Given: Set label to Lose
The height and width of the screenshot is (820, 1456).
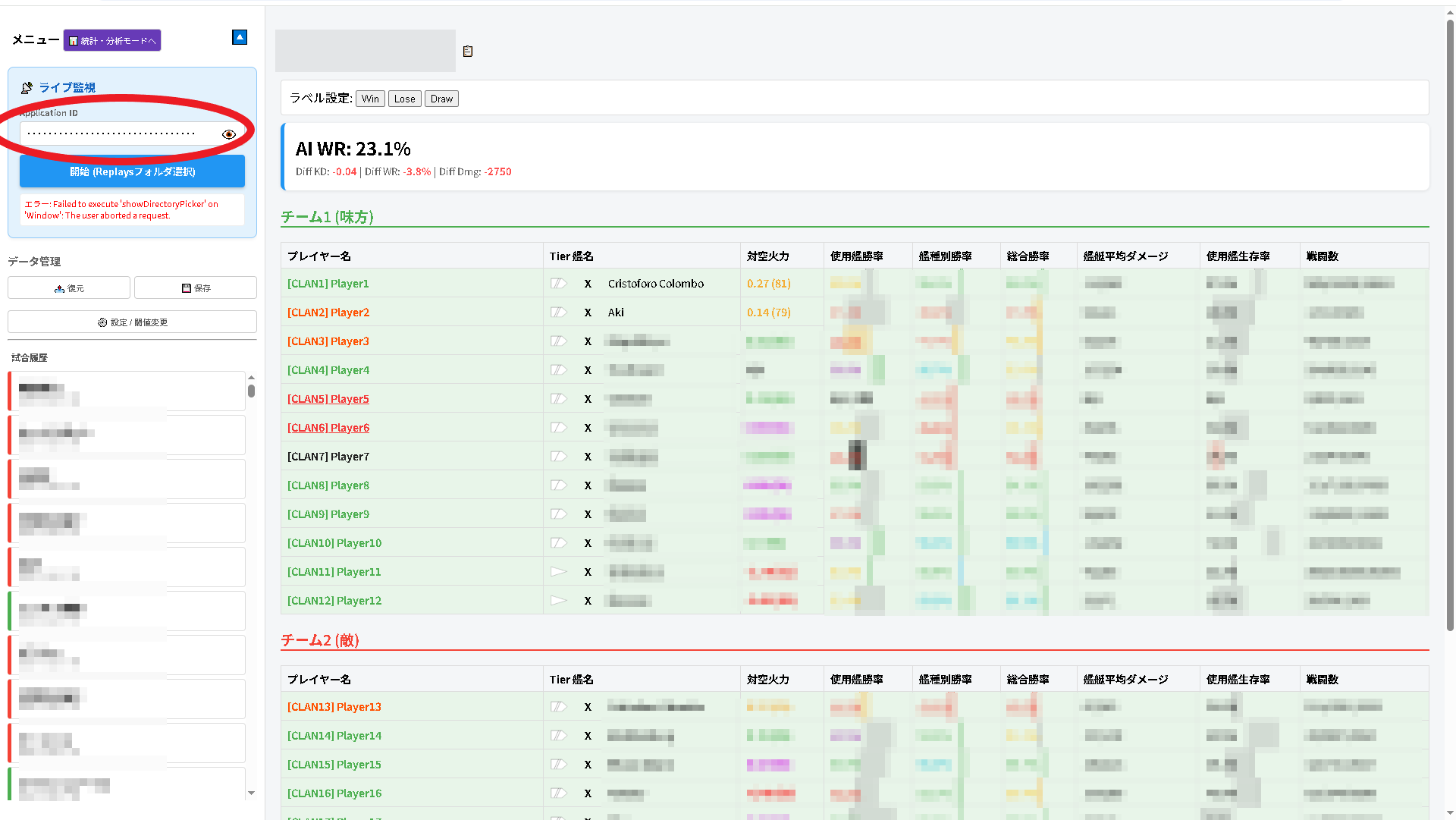Looking at the screenshot, I should (404, 99).
